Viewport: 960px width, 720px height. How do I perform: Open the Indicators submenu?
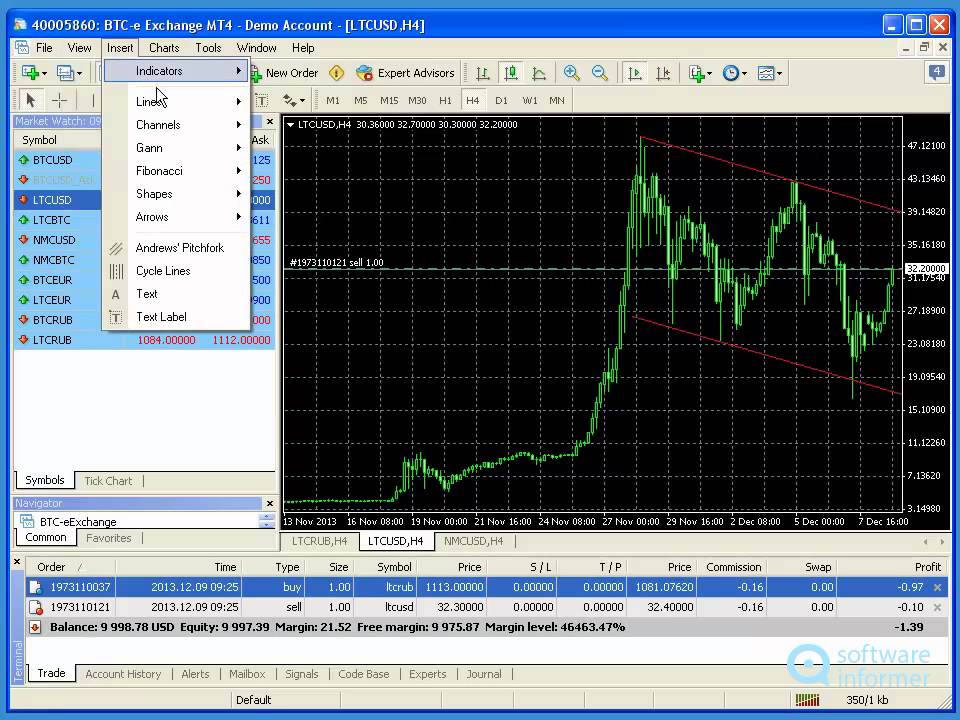click(176, 71)
